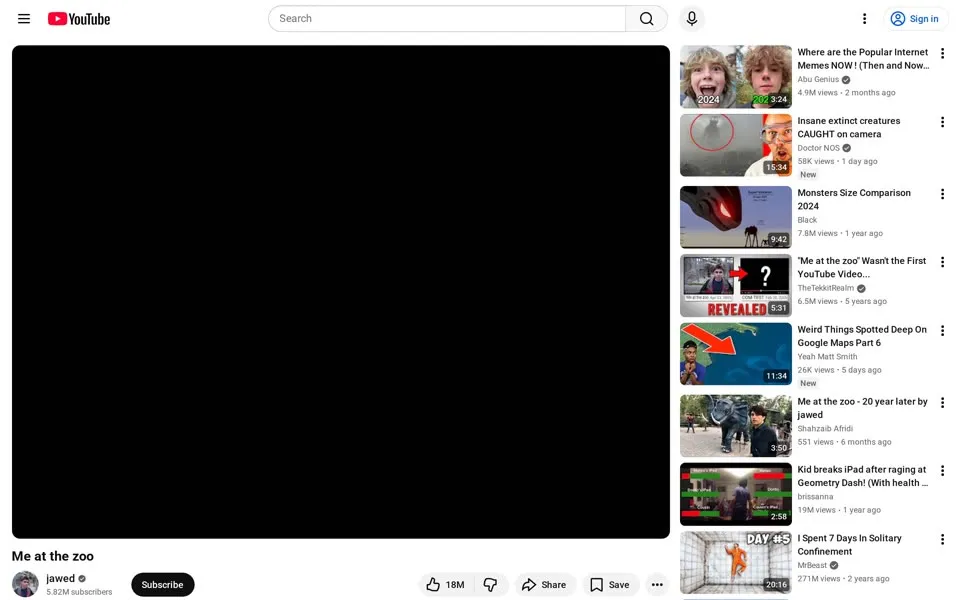Image resolution: width=960 pixels, height=600 pixels.
Task: Visit MrBeast channel link
Action: [812, 565]
